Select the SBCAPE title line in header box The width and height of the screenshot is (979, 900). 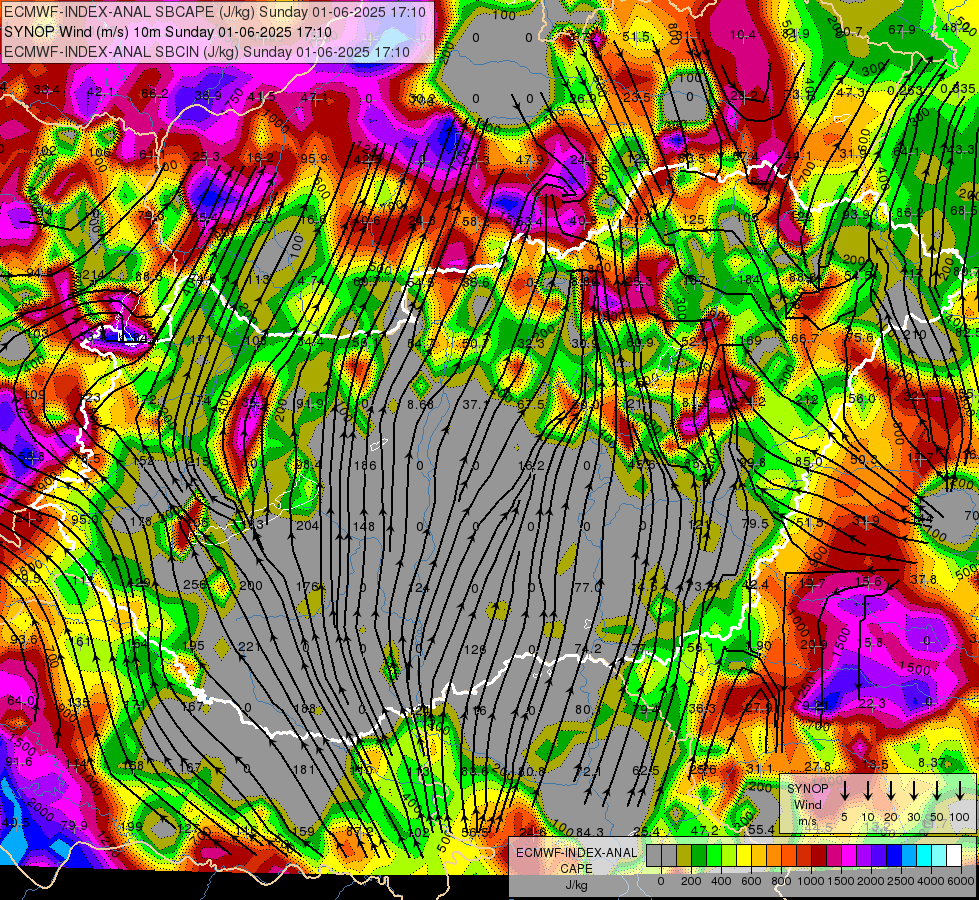215,12
